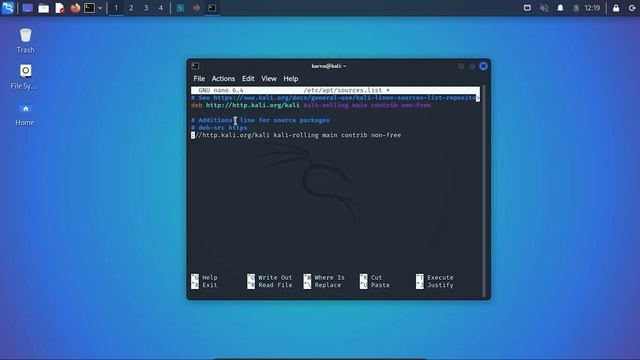
Task: Switch to workspace 1
Action: [x=116, y=8]
